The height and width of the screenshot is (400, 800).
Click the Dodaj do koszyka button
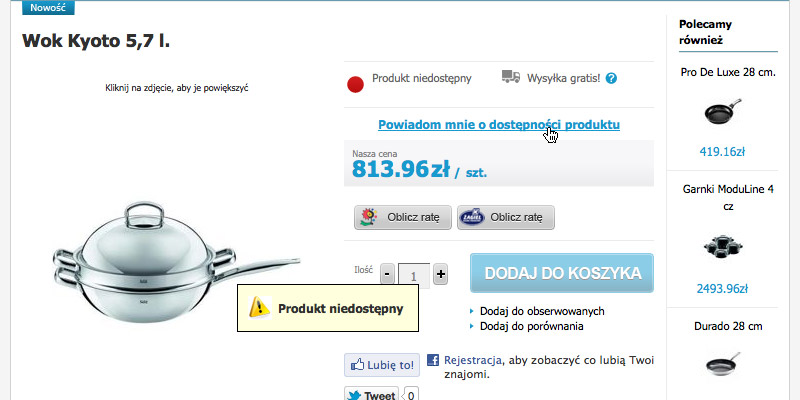[562, 273]
